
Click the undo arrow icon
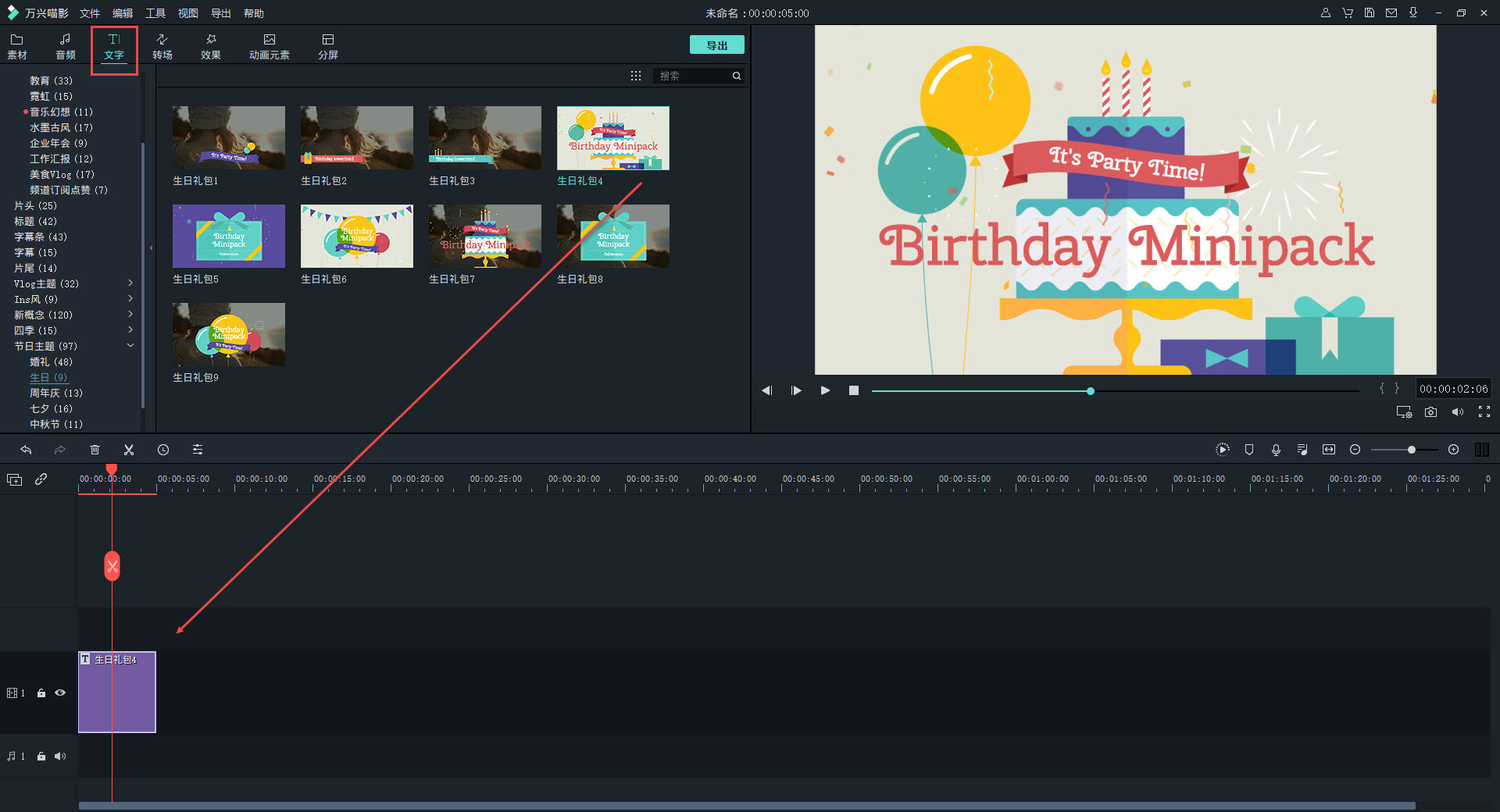click(26, 450)
